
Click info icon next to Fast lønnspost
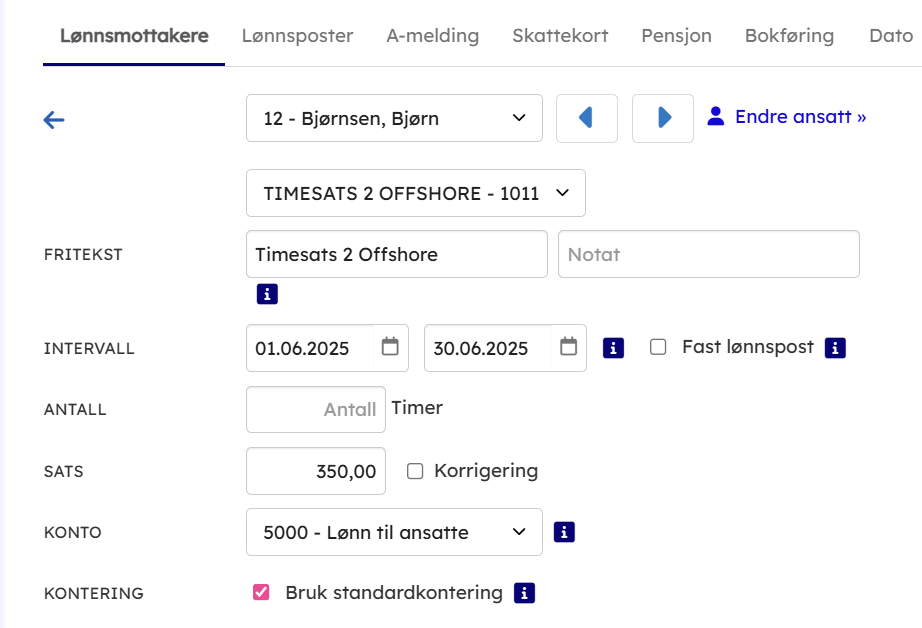point(835,348)
